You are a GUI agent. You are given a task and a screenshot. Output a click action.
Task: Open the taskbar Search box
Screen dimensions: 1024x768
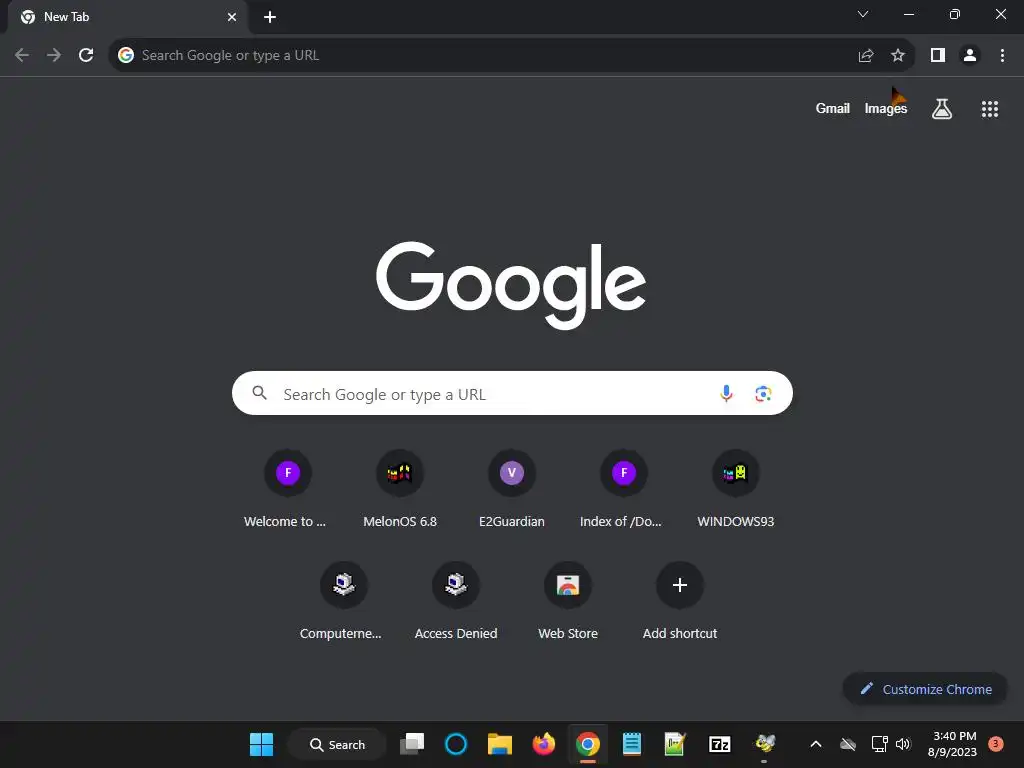click(x=338, y=744)
